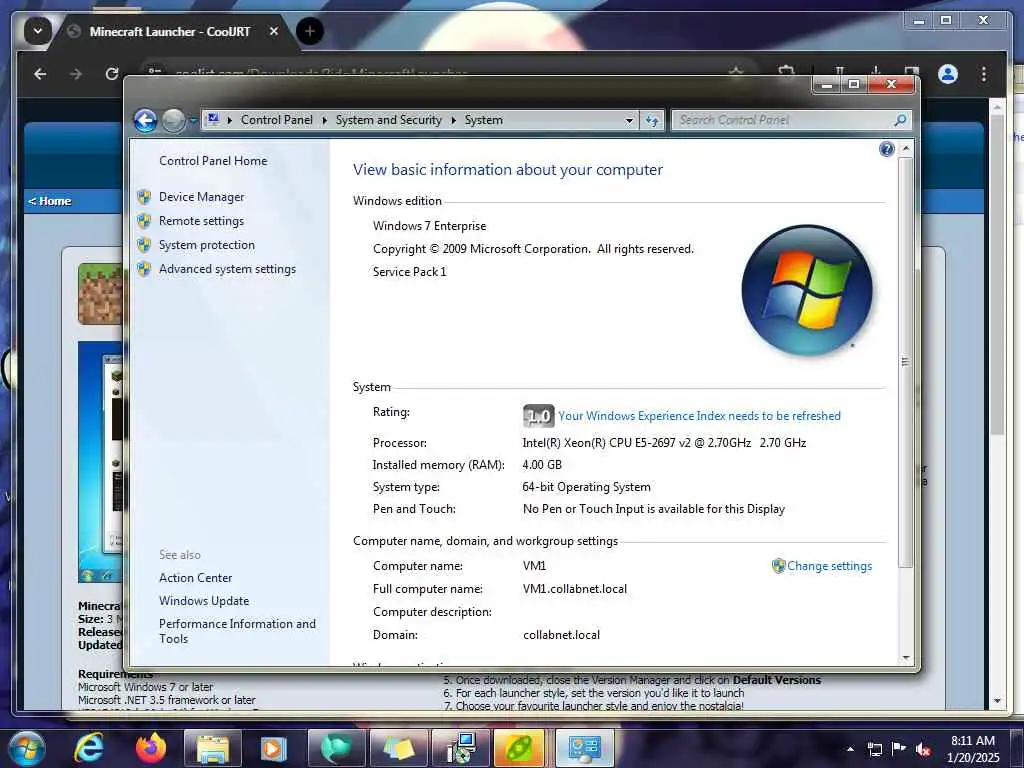Open Action Center under See also
The image size is (1024, 768).
point(195,578)
